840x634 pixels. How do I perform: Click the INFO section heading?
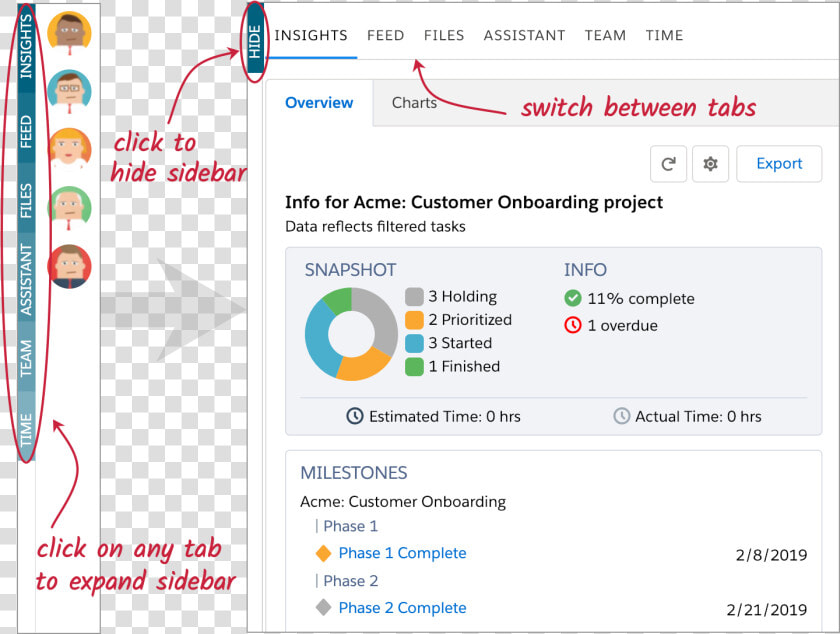(x=585, y=270)
